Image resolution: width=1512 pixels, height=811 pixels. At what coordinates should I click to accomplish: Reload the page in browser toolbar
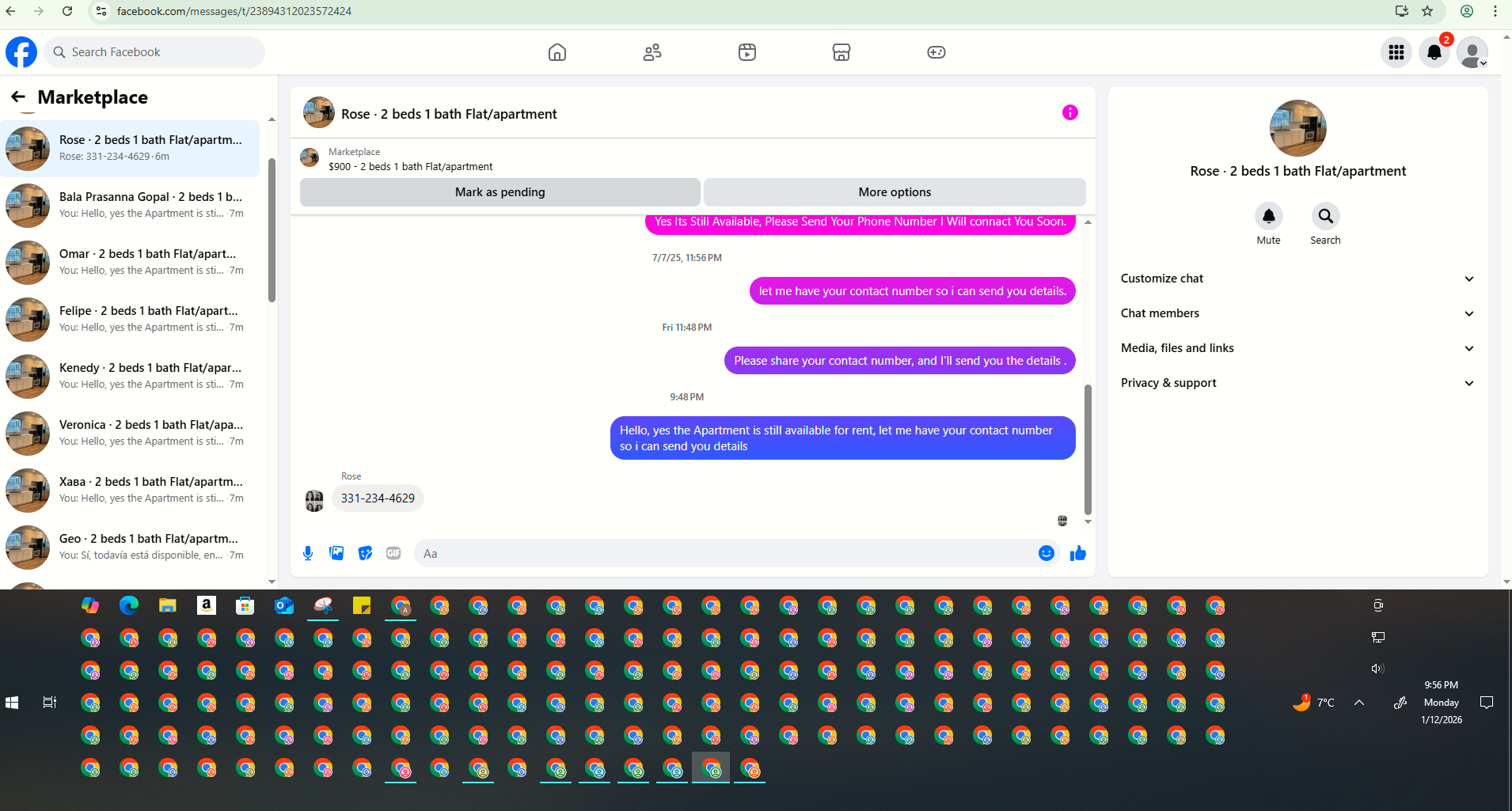pyautogui.click(x=67, y=11)
